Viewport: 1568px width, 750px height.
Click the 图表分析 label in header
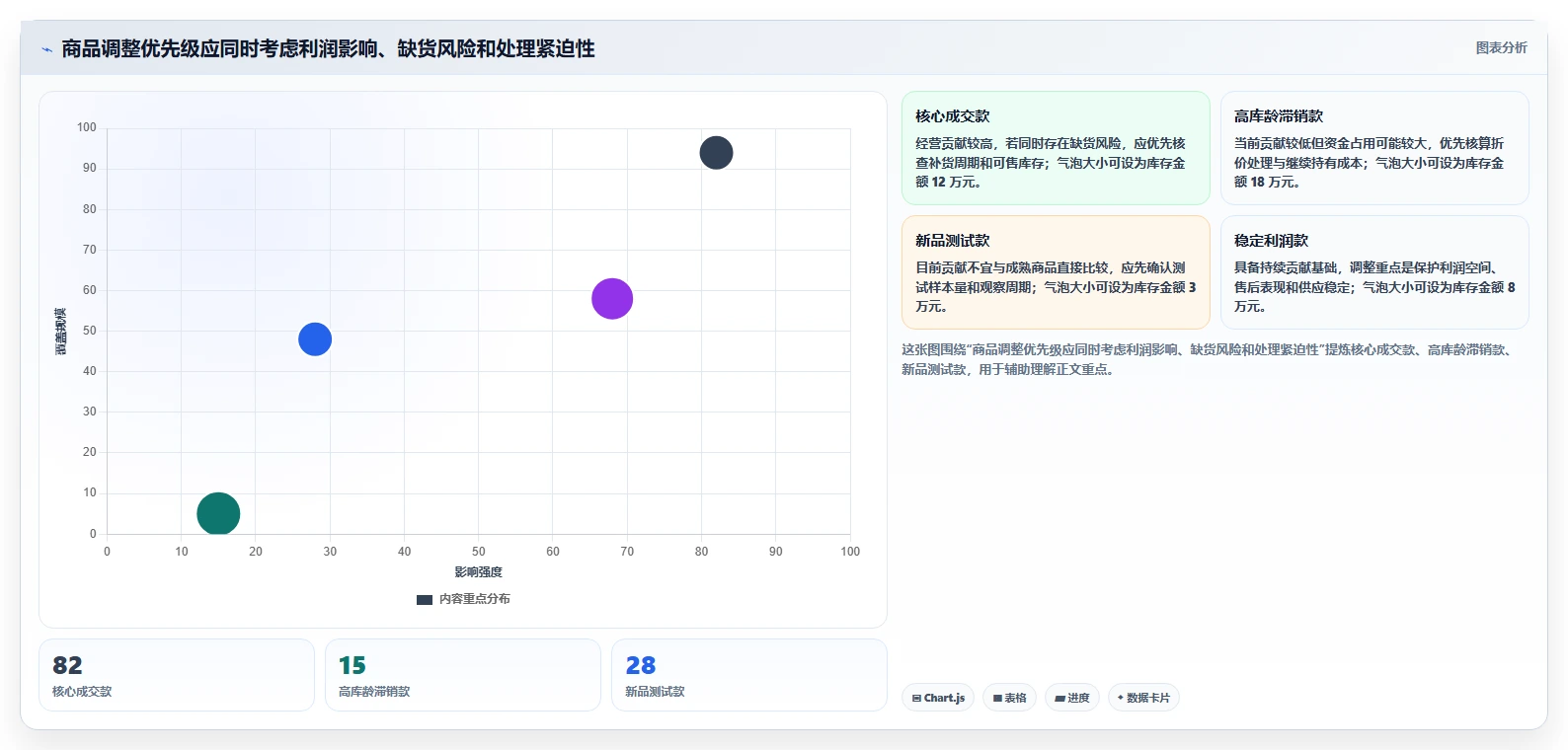click(1501, 47)
